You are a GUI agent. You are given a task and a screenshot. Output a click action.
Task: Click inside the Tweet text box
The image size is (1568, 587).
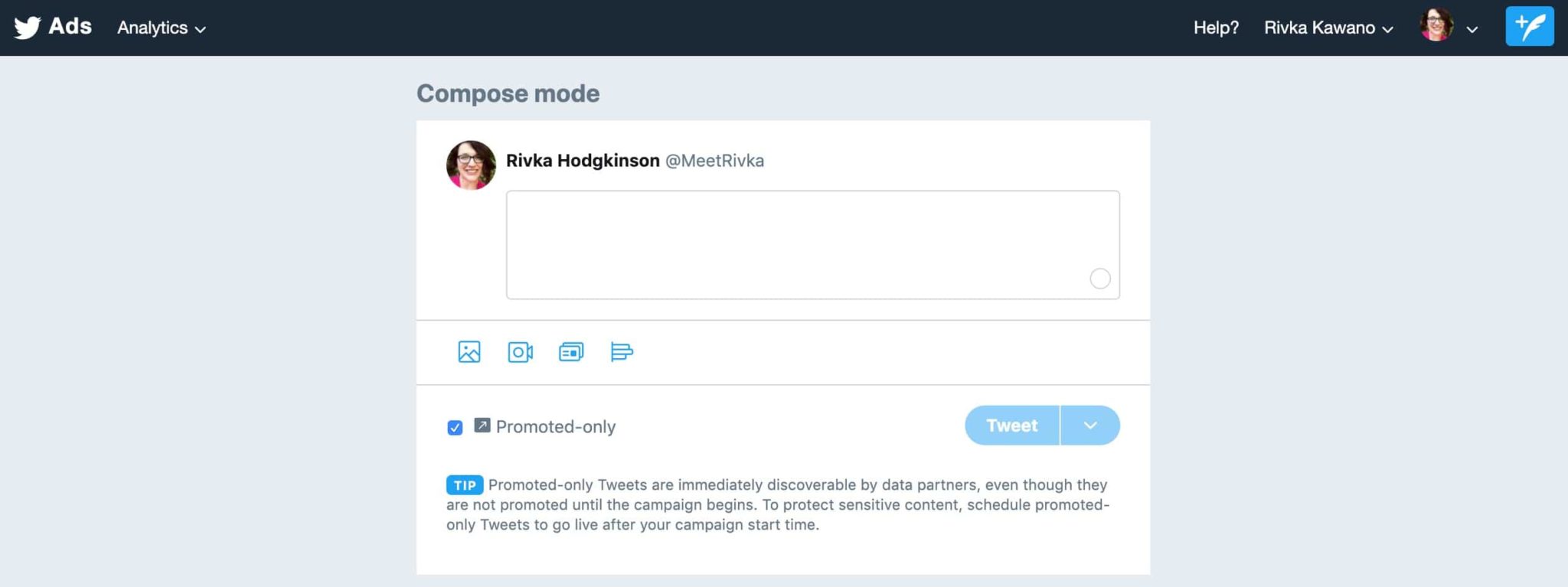[812, 245]
